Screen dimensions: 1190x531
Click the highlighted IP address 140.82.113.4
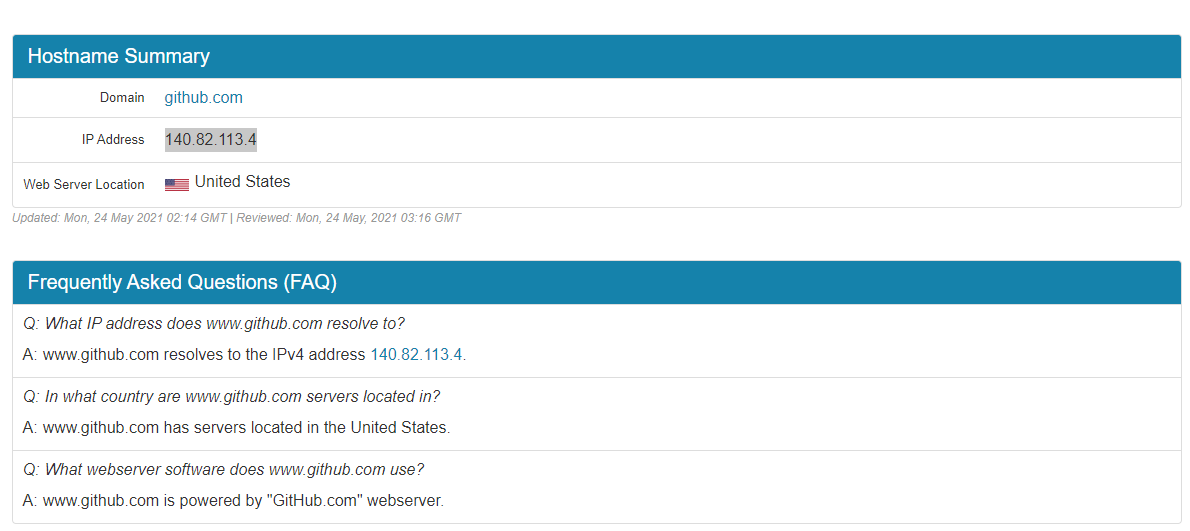210,140
